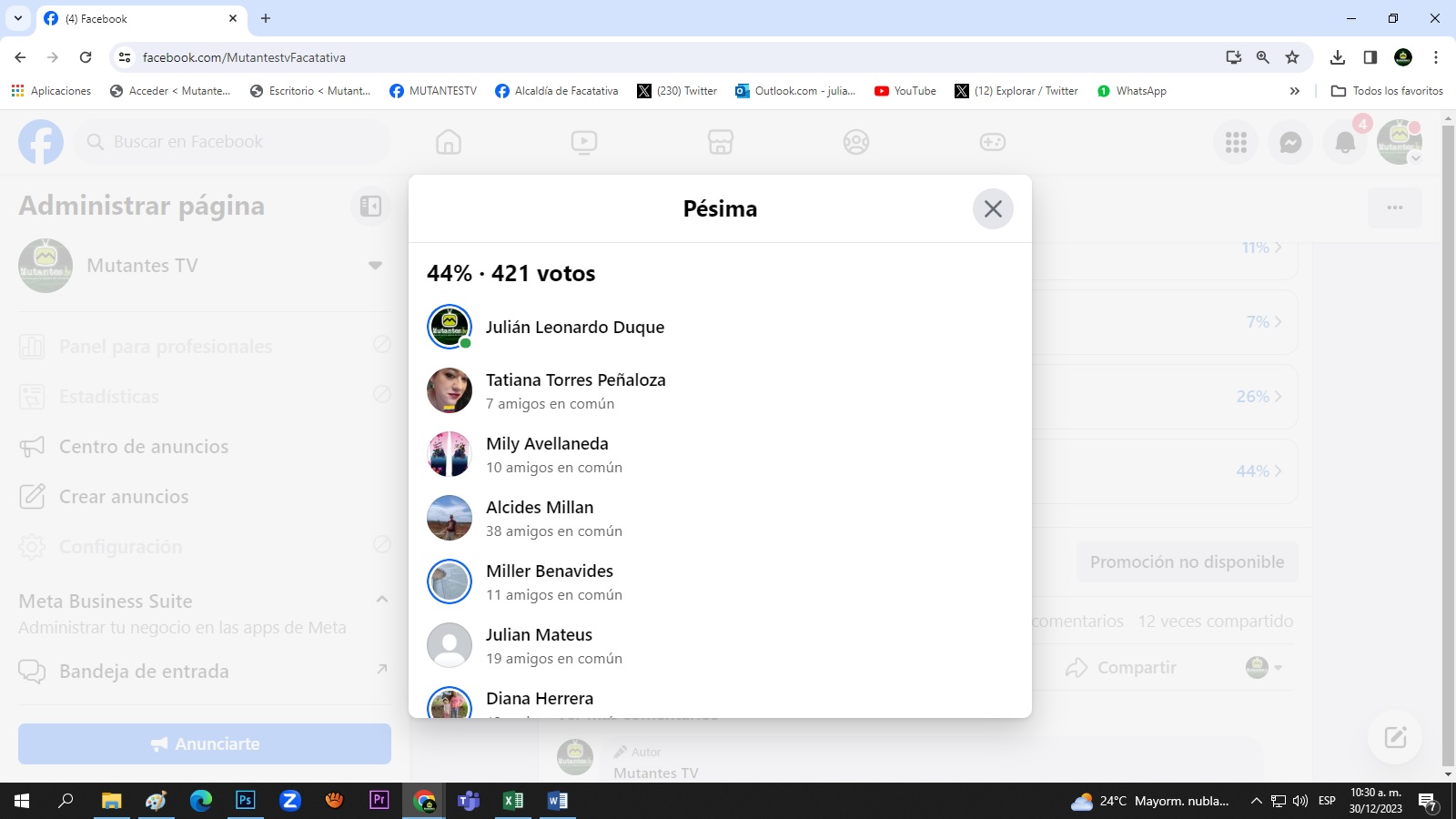
Task: Expand the Mutantes TV page switcher
Action: (x=375, y=266)
